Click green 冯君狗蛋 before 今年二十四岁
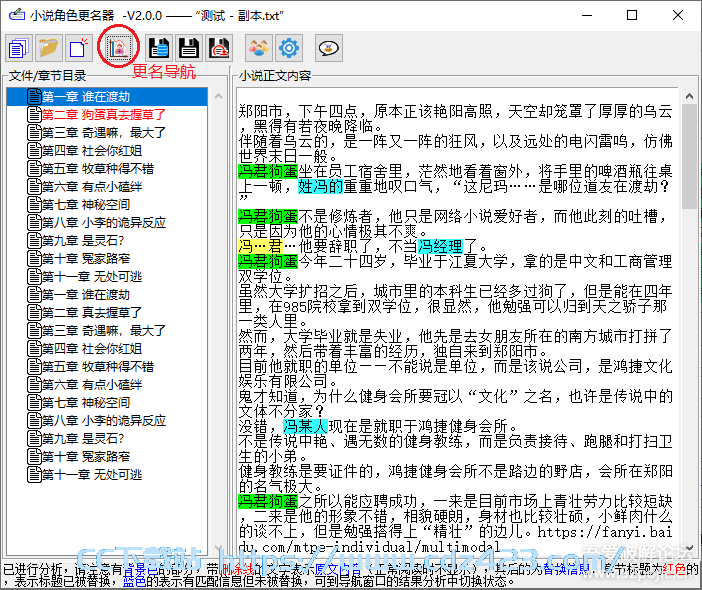The width and height of the screenshot is (702, 590). tap(268, 261)
